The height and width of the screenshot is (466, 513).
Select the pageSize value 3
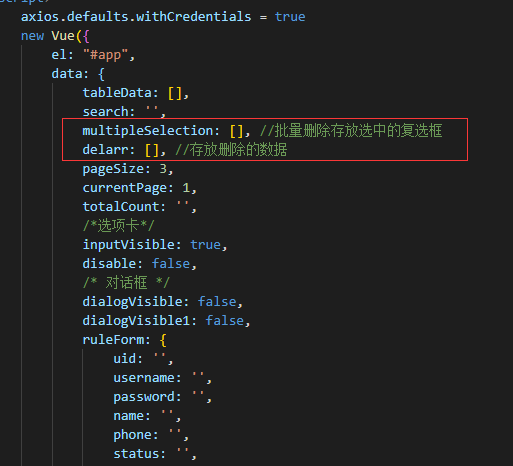(x=163, y=169)
